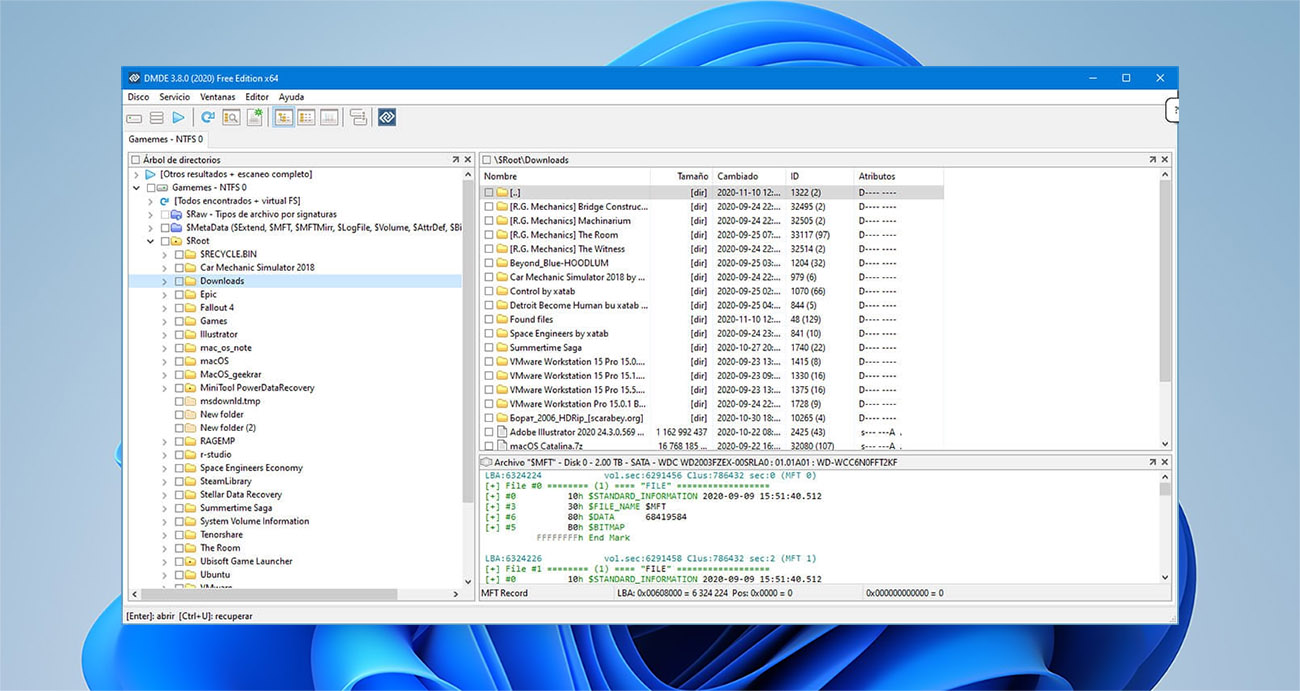The width and height of the screenshot is (1300, 691).
Task: Click the blue DMDE logo toolbar icon
Action: (x=387, y=117)
